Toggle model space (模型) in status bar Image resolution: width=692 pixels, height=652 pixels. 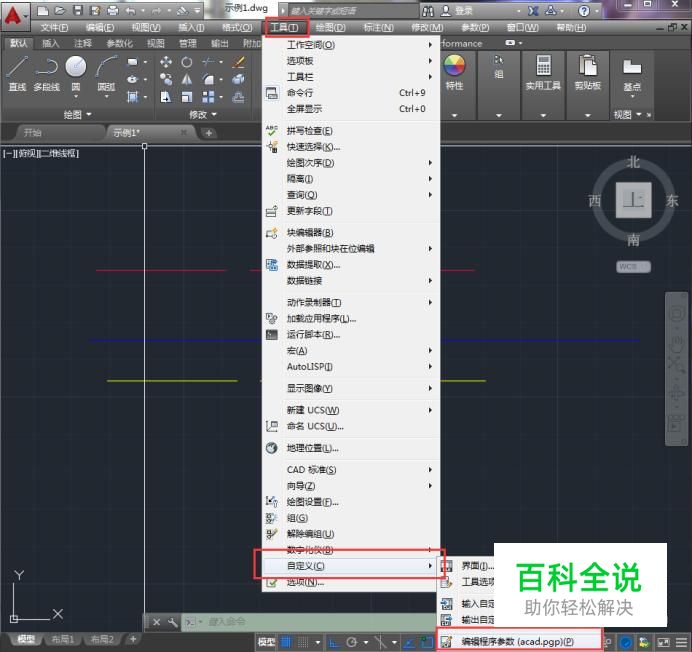point(267,642)
